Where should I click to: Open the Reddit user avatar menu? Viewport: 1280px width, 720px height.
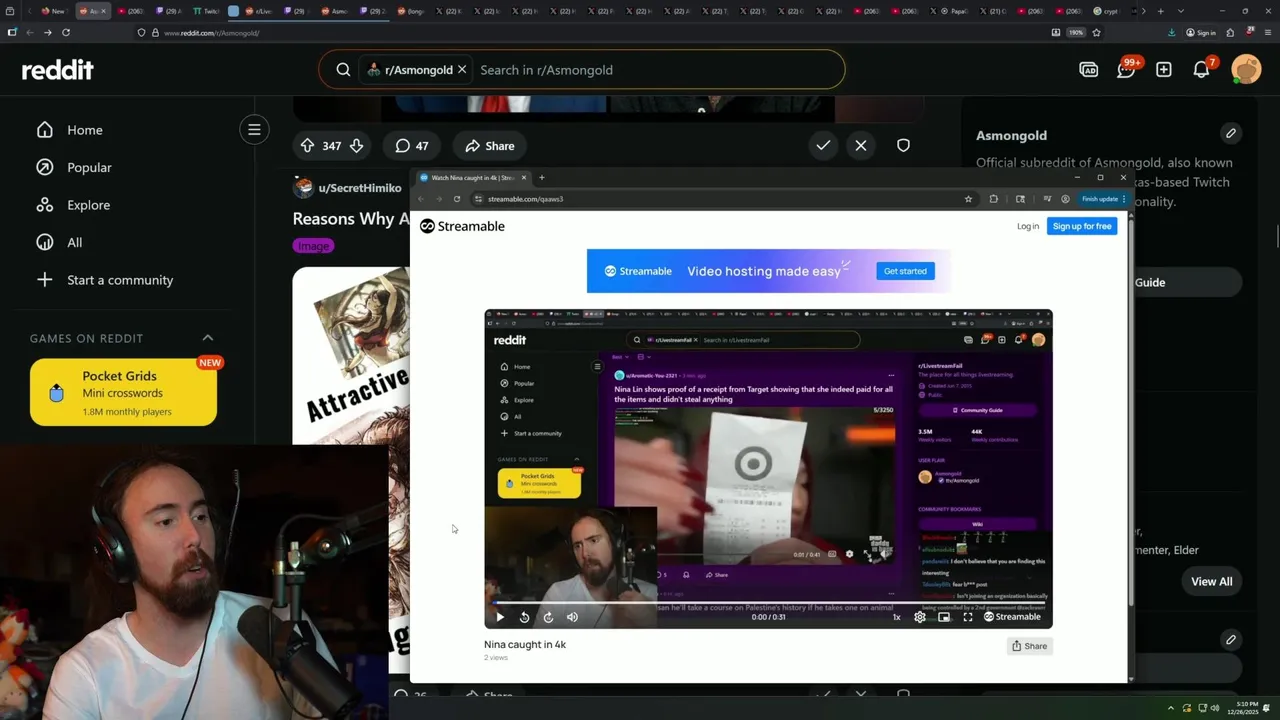[x=1246, y=69]
